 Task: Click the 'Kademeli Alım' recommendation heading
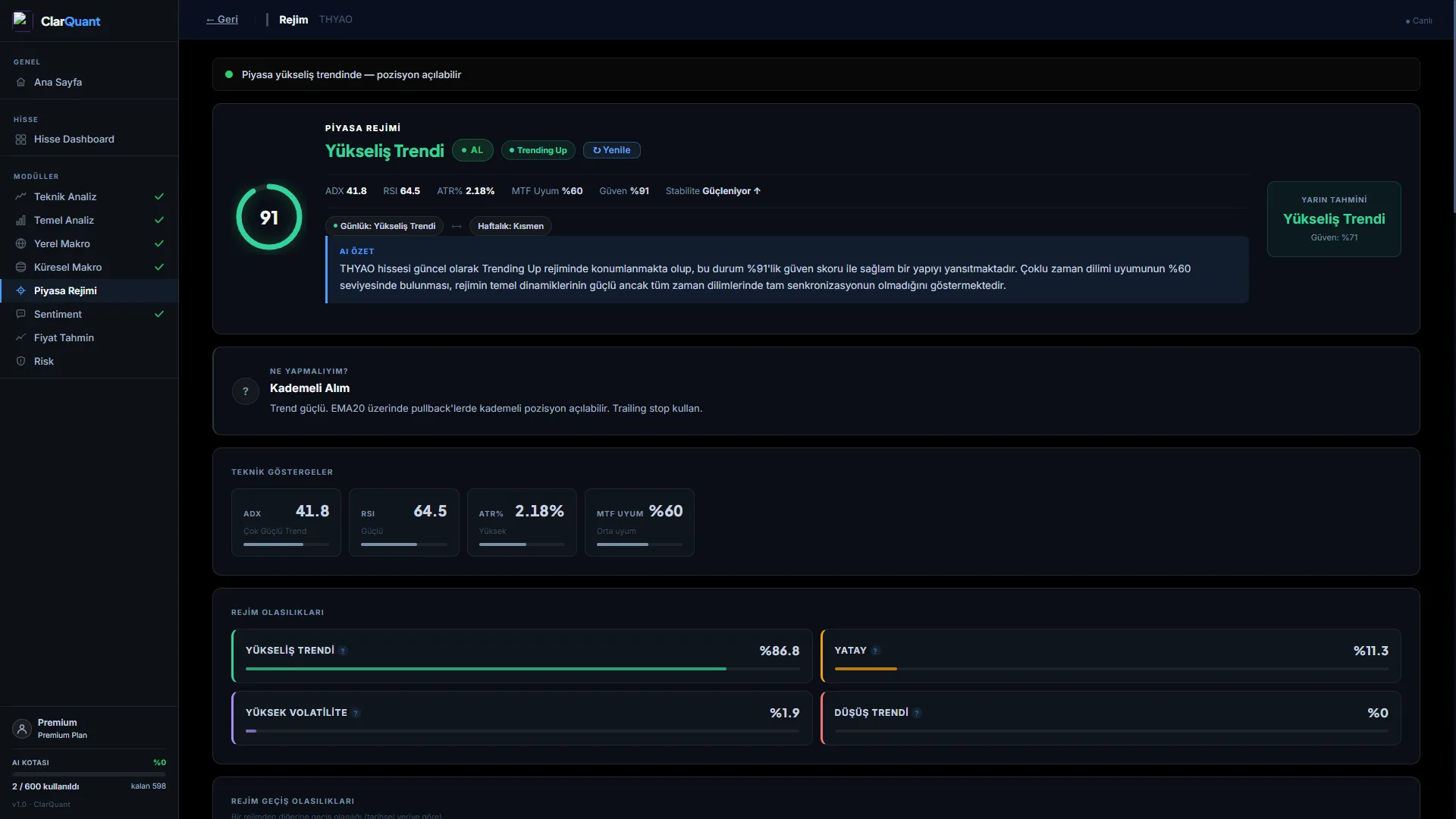309,388
